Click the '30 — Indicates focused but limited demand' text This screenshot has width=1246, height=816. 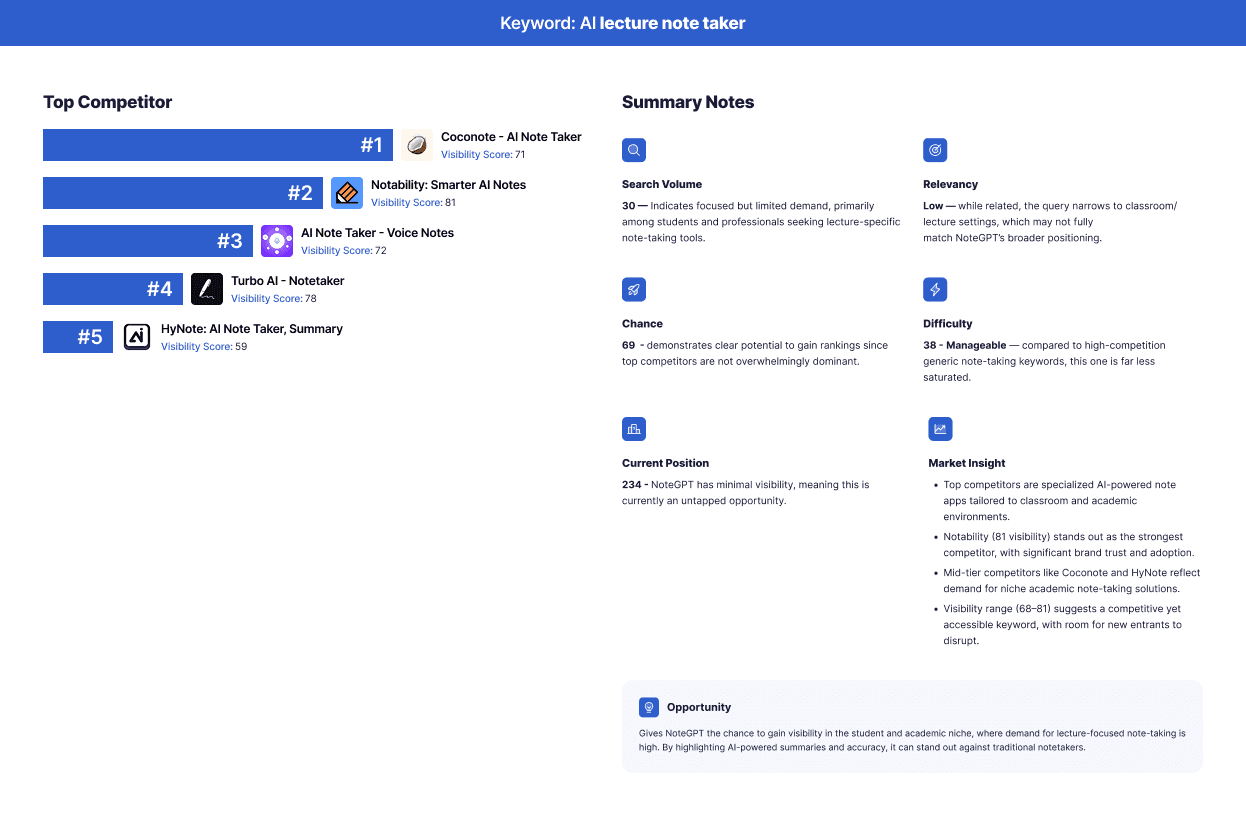tap(761, 222)
